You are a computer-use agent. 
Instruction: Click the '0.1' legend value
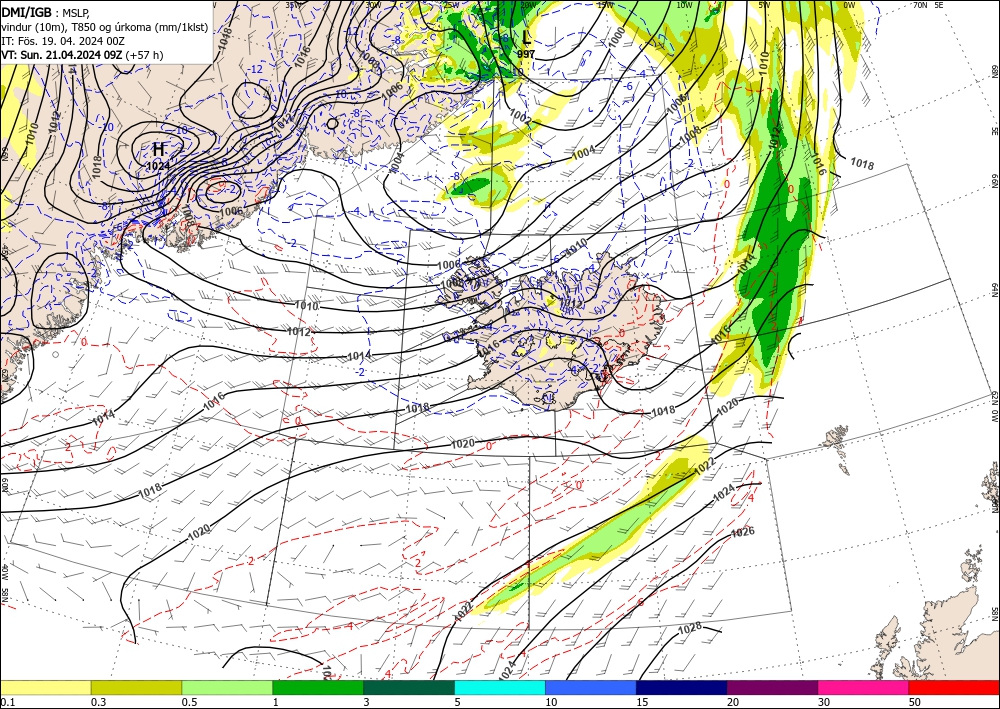pos(7,702)
